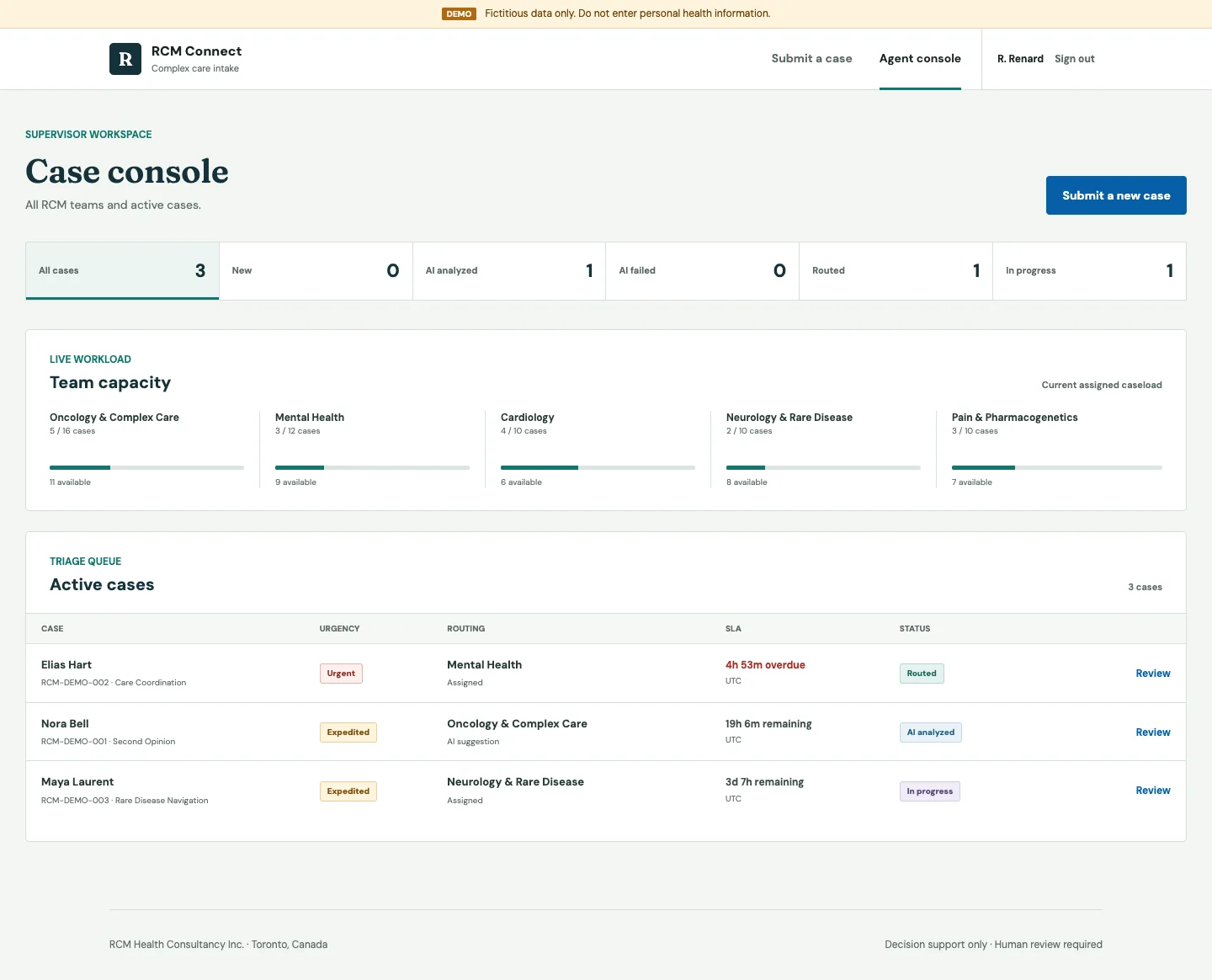Viewport: 1212px width, 980px height.
Task: Review the Maya Laurent case
Action: pyautogui.click(x=1153, y=791)
